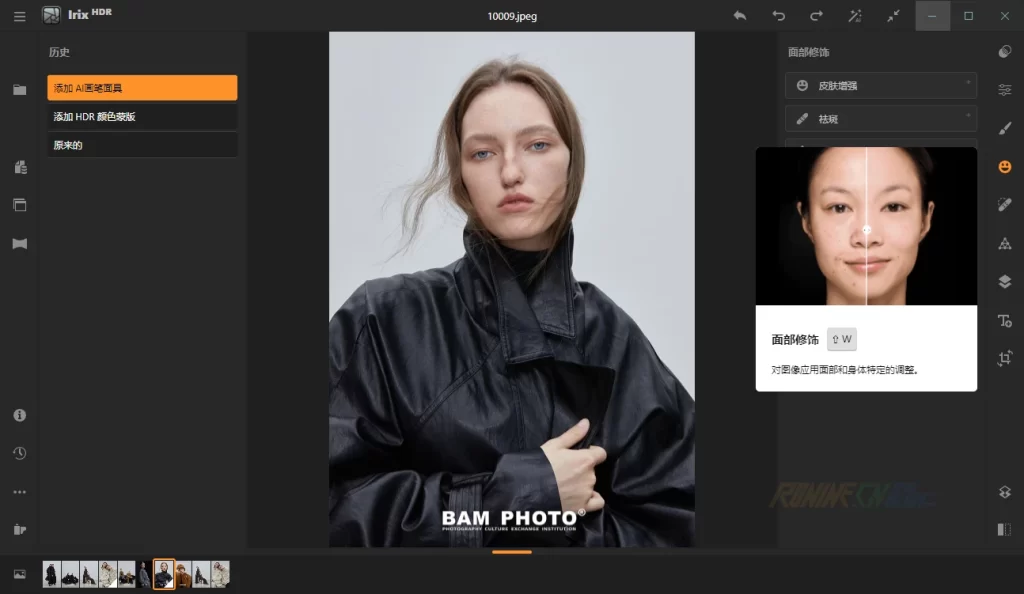Screen dimensions: 1024x594
Task: Click the flag icon in left sidebar
Action: (19, 243)
